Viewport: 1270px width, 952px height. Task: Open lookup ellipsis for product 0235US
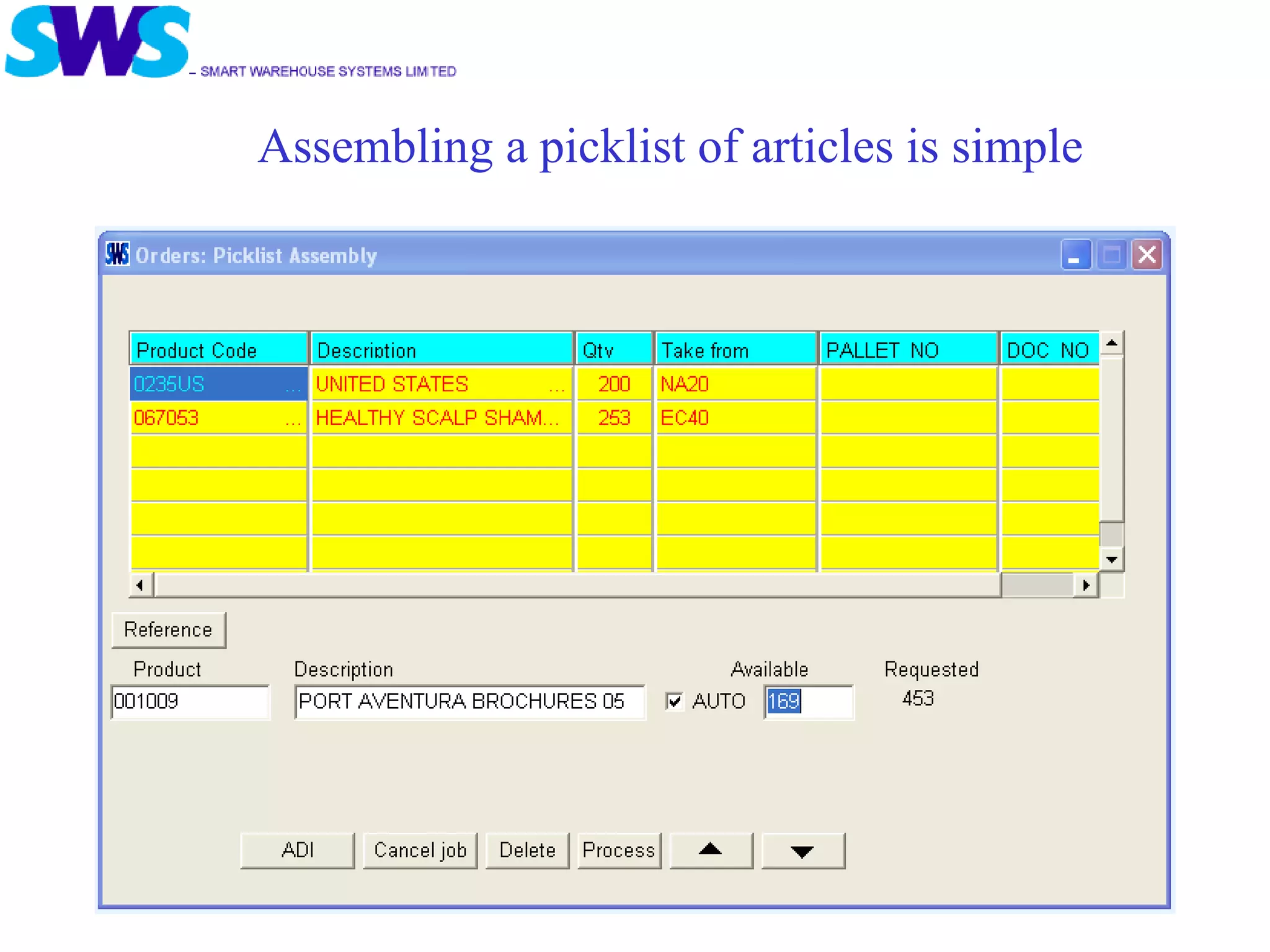[293, 389]
